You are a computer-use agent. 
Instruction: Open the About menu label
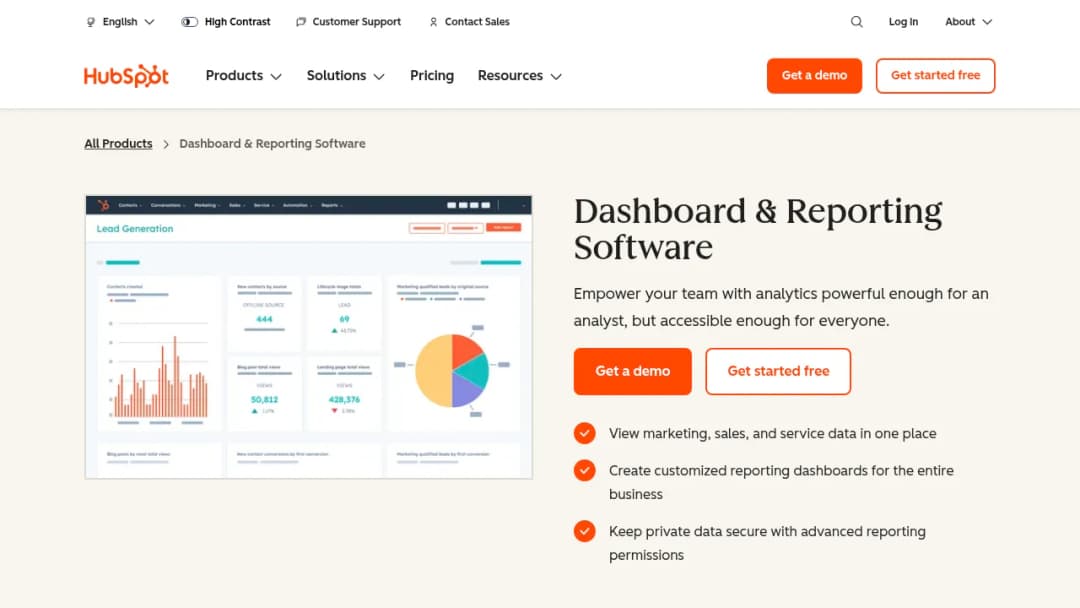coord(959,22)
